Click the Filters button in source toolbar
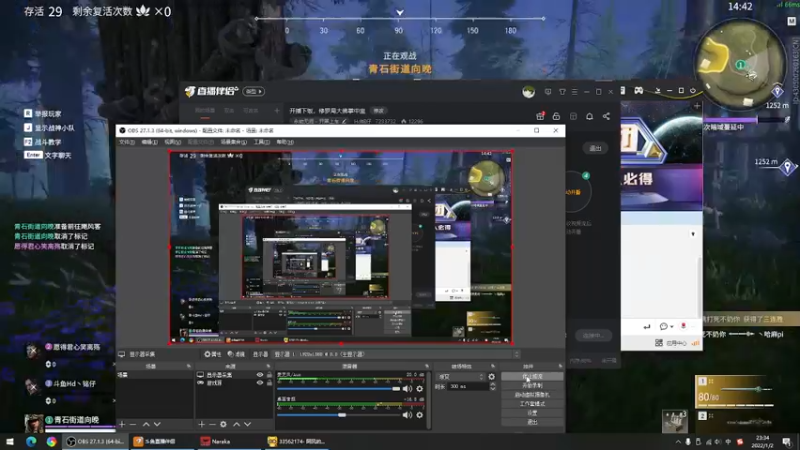Screen dimensions: 800x450 click(x=236, y=354)
